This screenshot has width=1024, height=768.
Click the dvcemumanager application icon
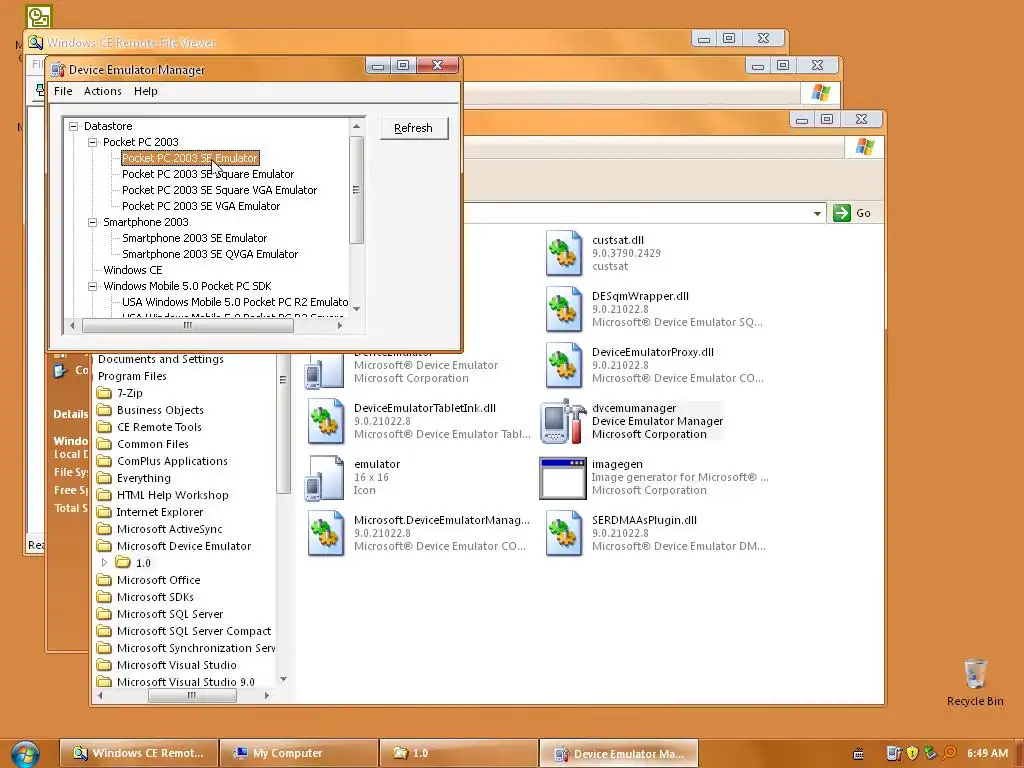tap(564, 421)
